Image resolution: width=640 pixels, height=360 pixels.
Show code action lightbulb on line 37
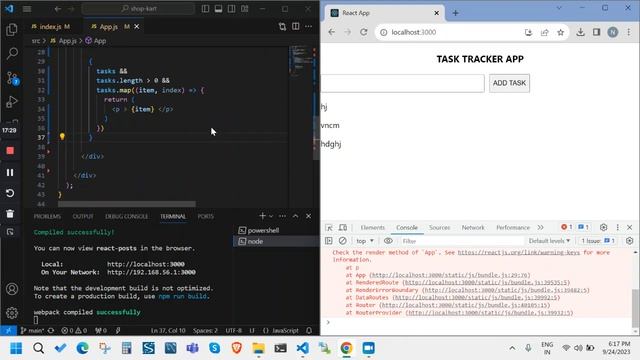coord(62,136)
